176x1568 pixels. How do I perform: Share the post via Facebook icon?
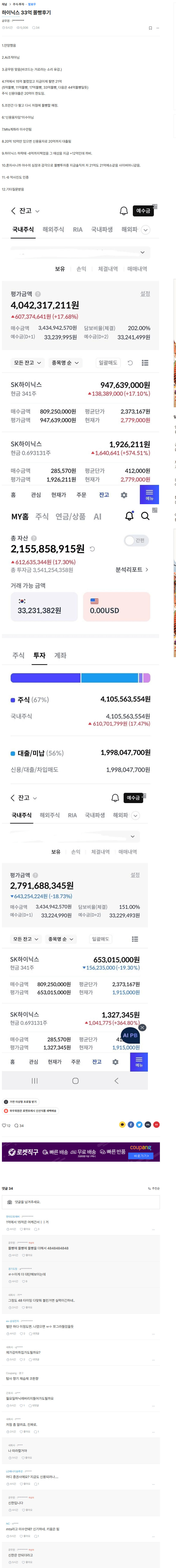tap(131, 1124)
